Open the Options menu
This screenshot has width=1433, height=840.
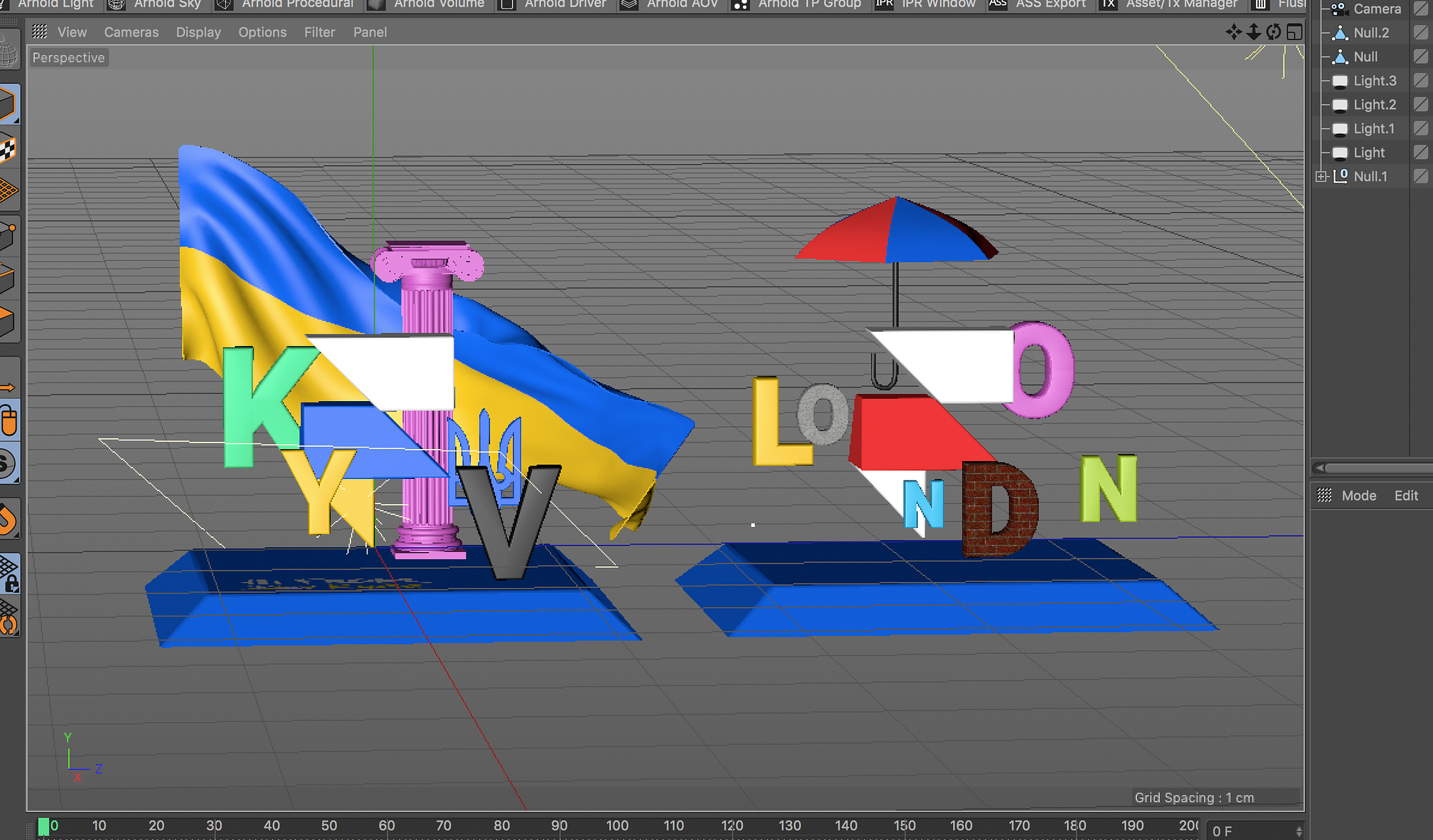point(262,32)
